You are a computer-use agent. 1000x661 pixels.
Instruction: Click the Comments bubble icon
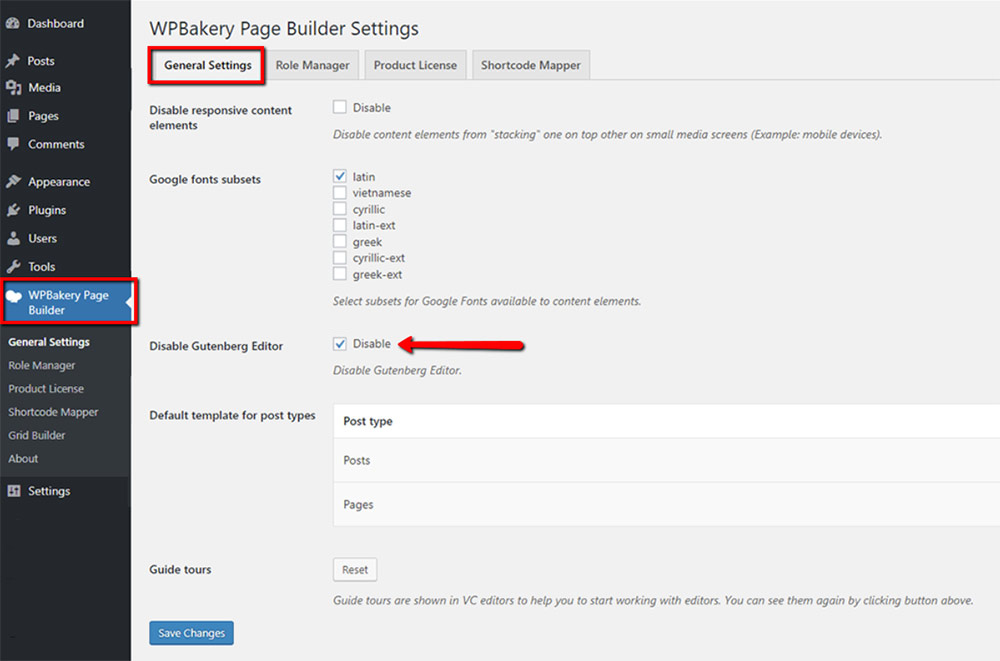tap(13, 144)
